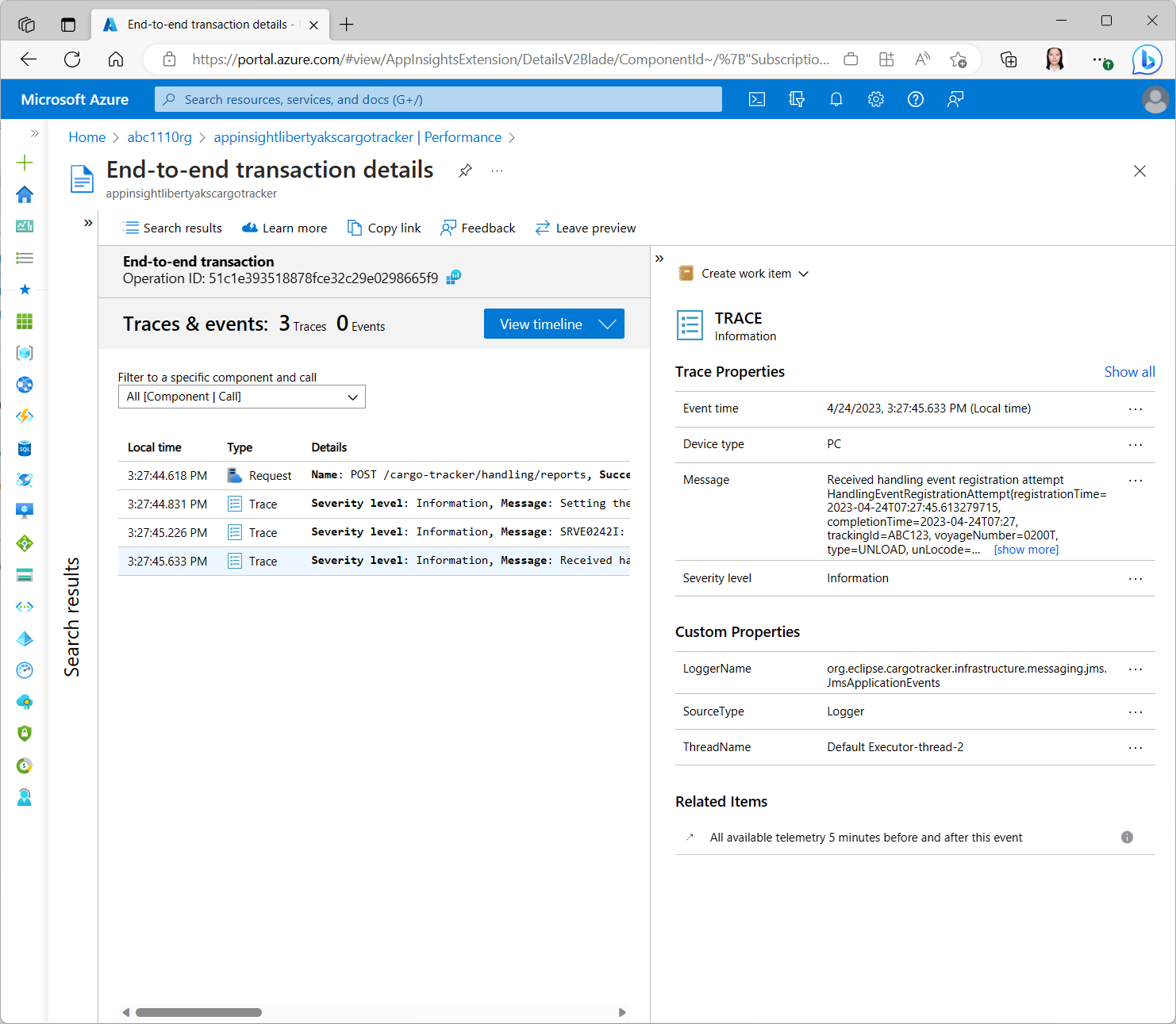Click the abc1110rg breadcrumb link
The height and width of the screenshot is (1024, 1176).
tap(159, 137)
